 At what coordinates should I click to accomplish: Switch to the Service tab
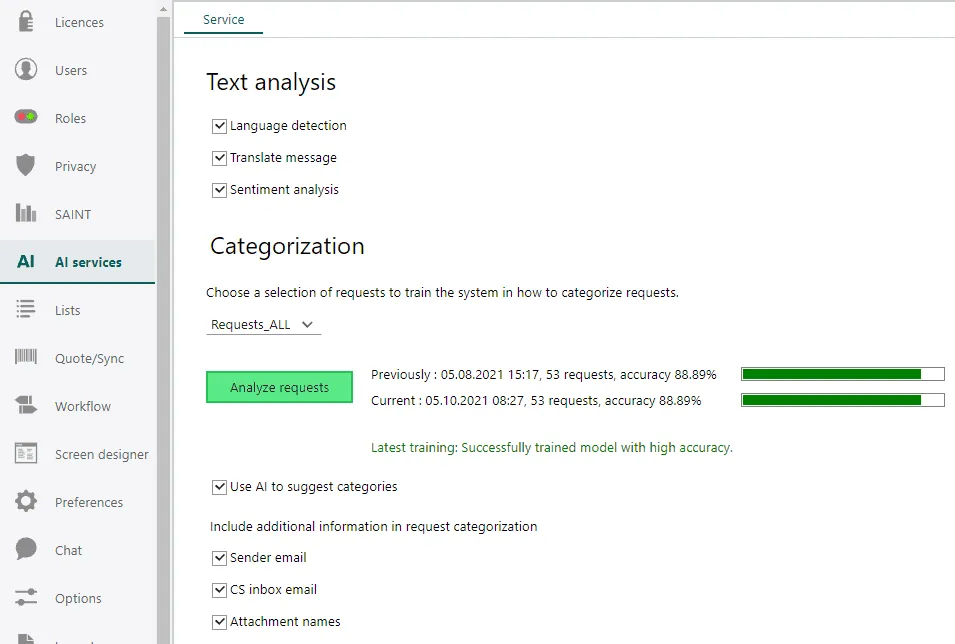coord(223,19)
